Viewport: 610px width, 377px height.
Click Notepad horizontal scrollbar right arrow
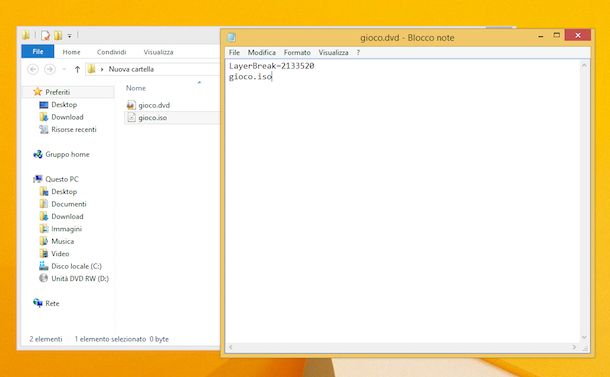coord(575,347)
